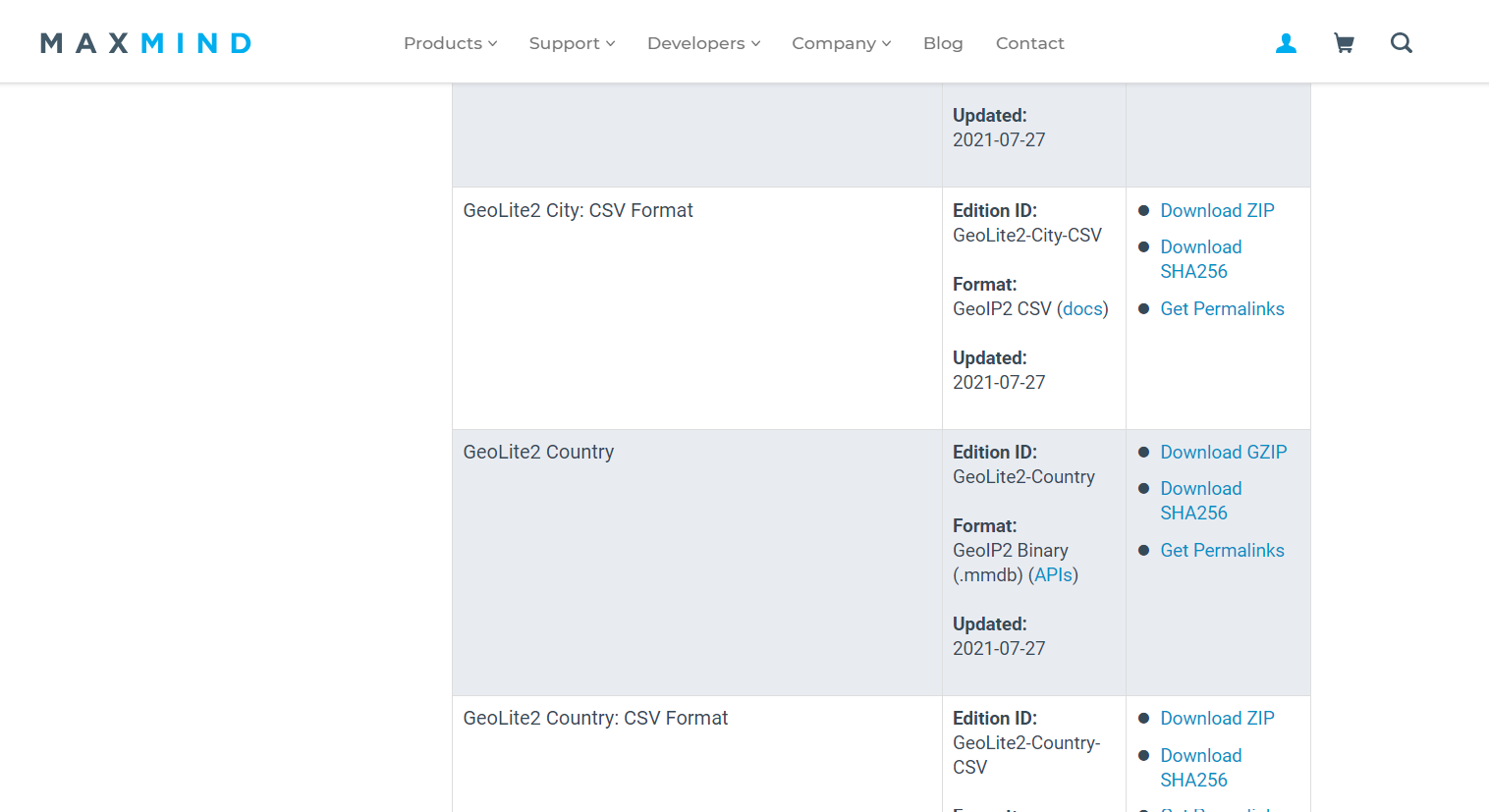Screen dimensions: 1489x812
Task: Expand the Products menu
Action: tap(451, 43)
